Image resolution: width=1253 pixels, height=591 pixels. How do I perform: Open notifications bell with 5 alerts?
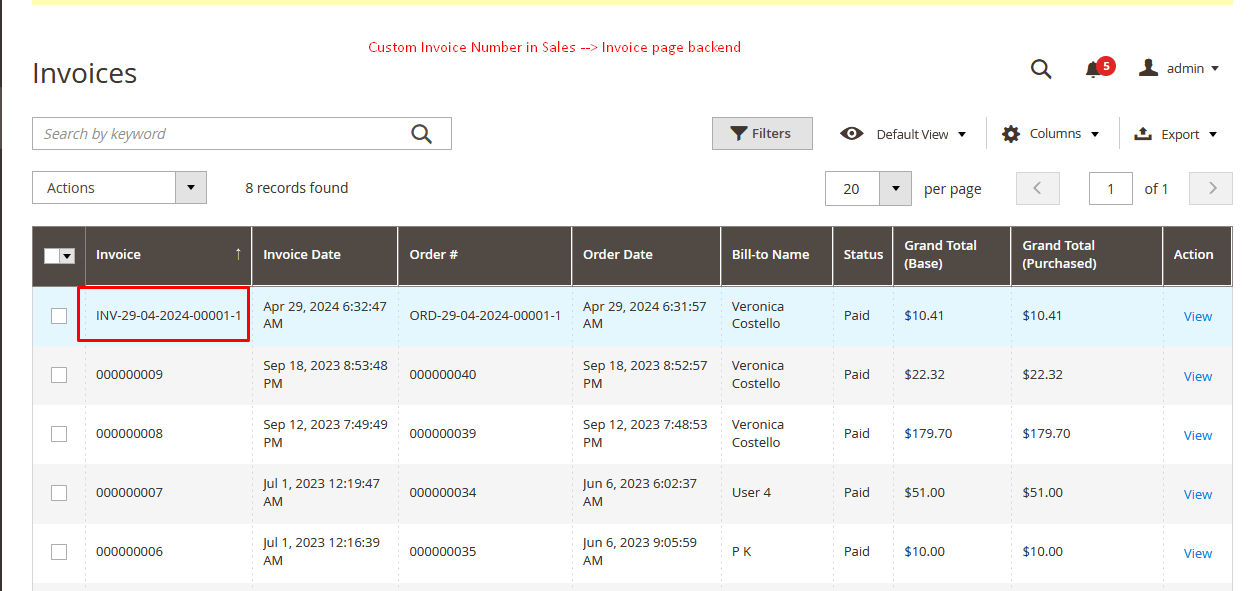pos(1093,69)
